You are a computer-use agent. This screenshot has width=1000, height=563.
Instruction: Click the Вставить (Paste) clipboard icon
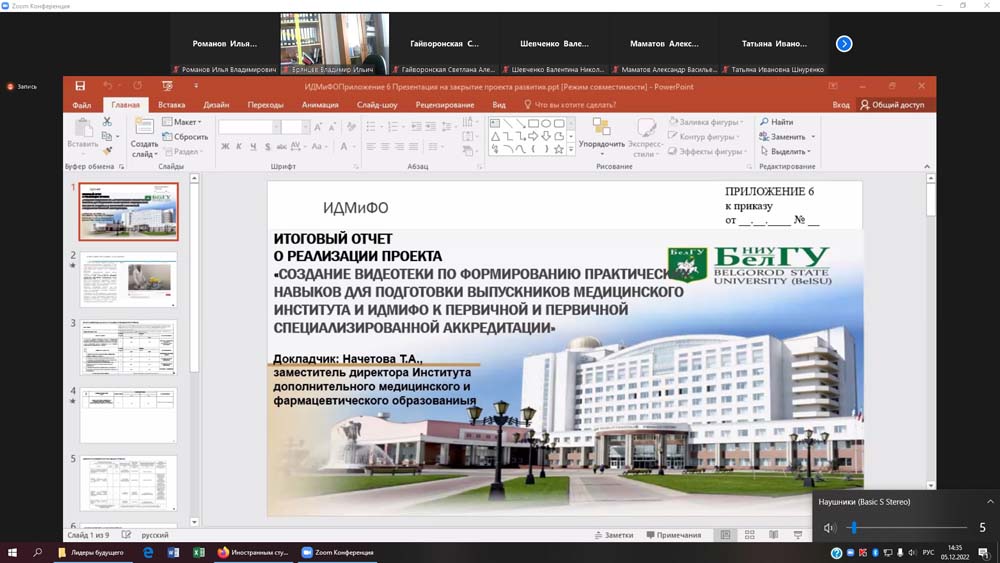coord(83,127)
